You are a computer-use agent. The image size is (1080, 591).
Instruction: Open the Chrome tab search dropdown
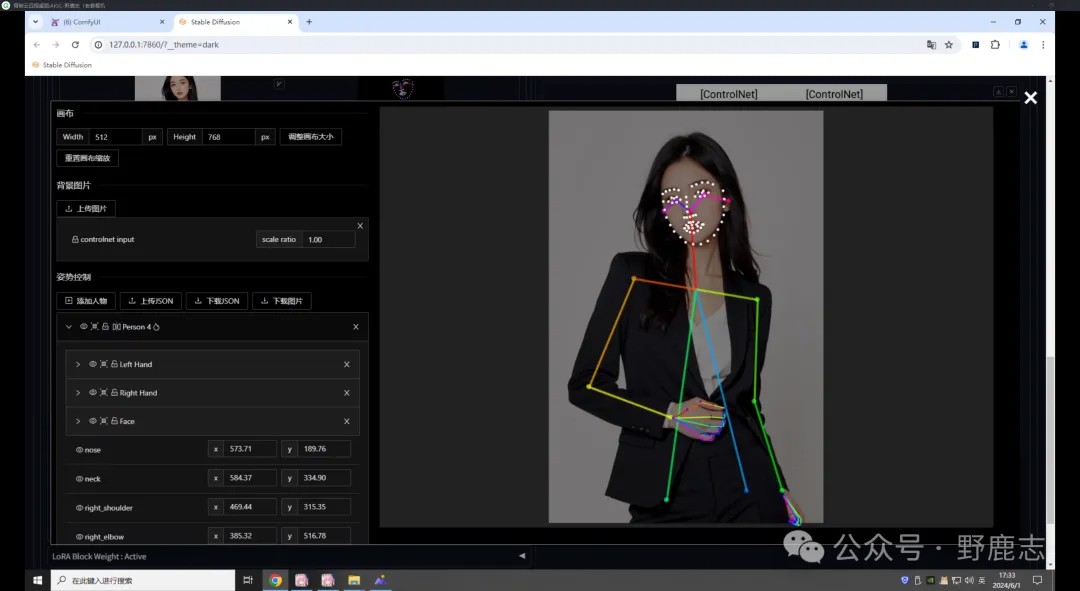(x=35, y=21)
